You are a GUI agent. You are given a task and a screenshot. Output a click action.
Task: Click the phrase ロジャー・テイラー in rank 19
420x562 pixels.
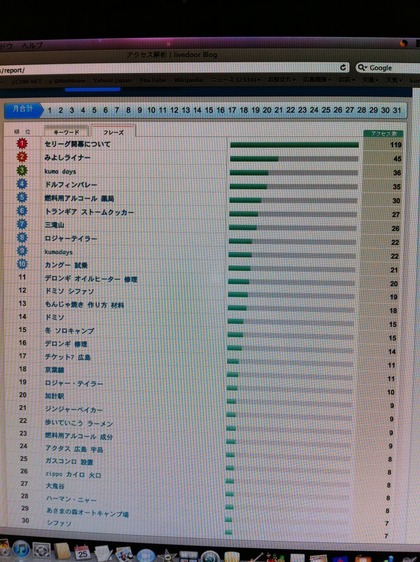[74, 383]
